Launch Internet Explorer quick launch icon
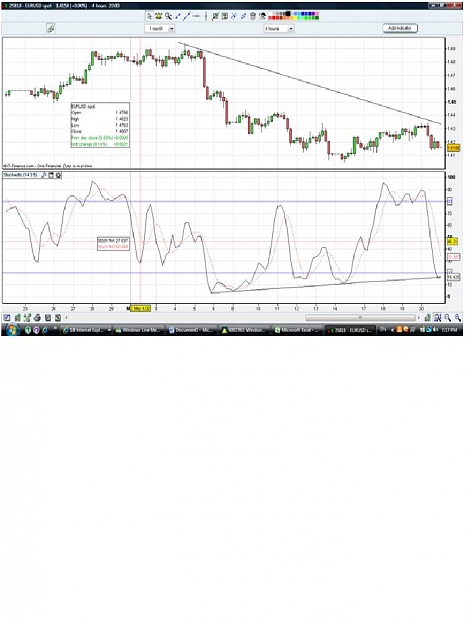Viewport: 469px width, 625px height. pos(45,330)
